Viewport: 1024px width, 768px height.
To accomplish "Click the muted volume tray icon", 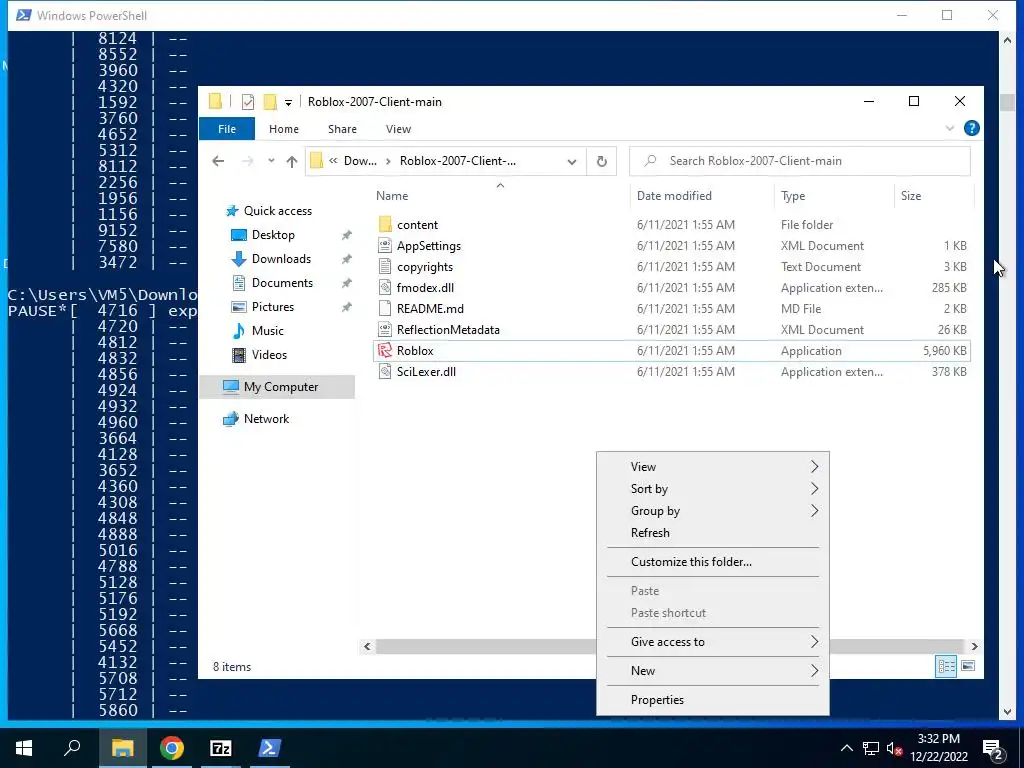I will (x=894, y=748).
